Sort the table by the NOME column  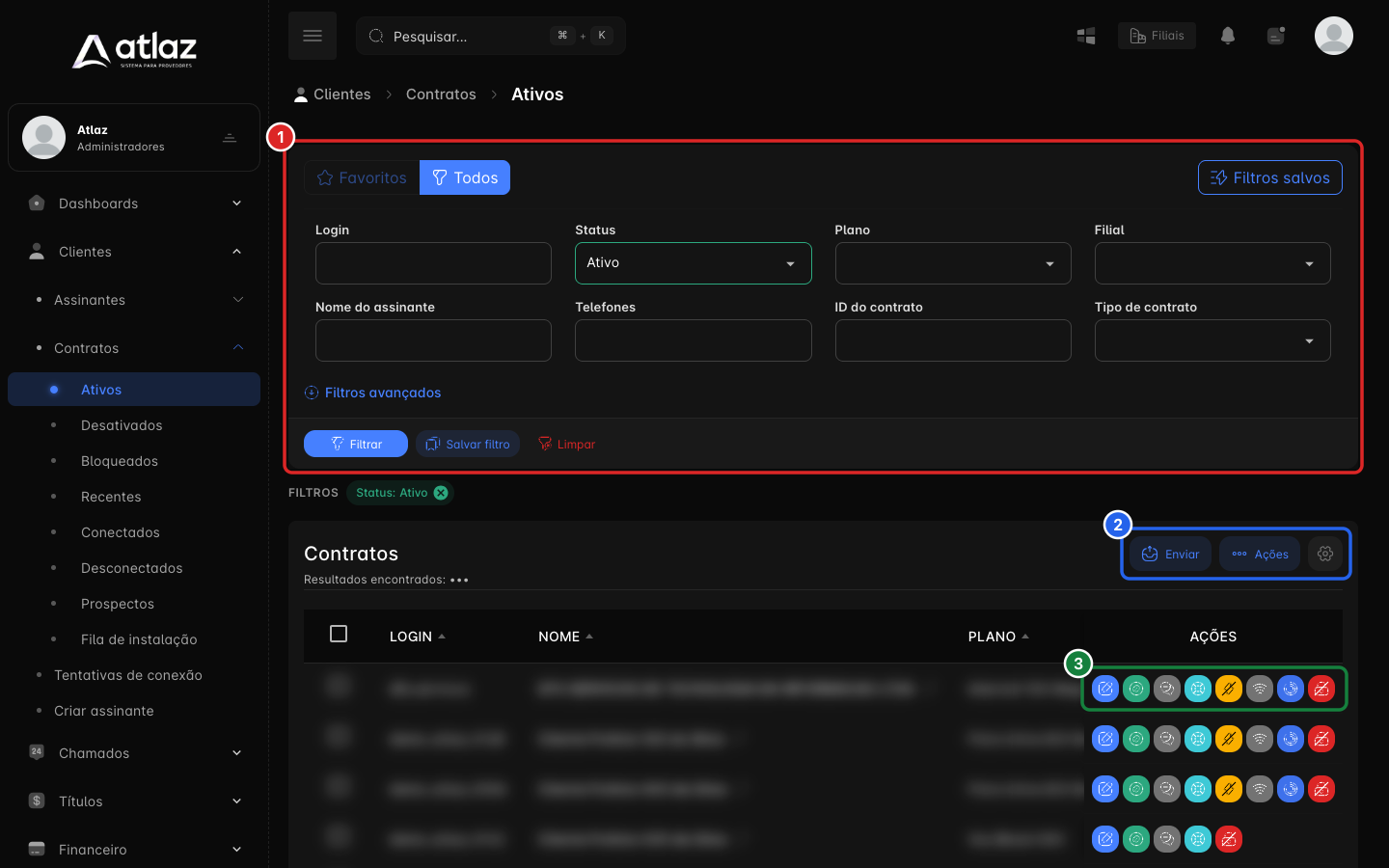click(565, 637)
